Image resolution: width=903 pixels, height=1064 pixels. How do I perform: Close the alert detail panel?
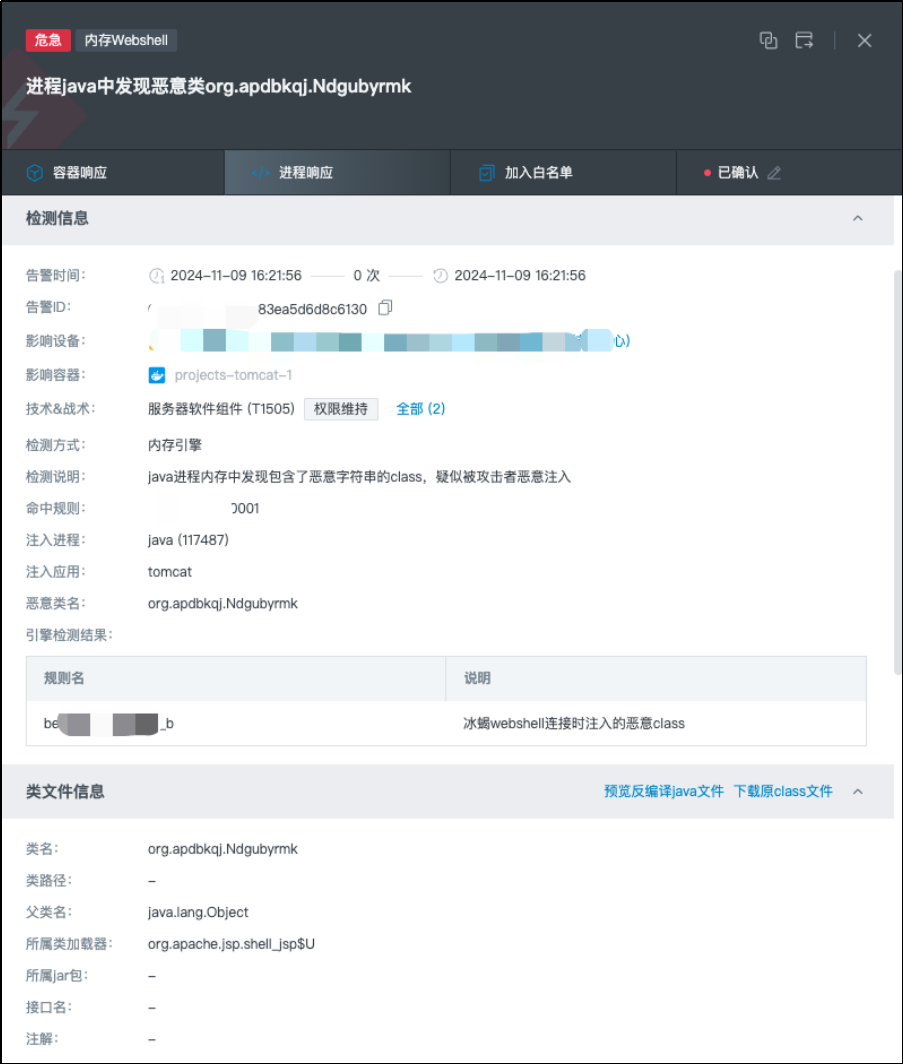[864, 41]
